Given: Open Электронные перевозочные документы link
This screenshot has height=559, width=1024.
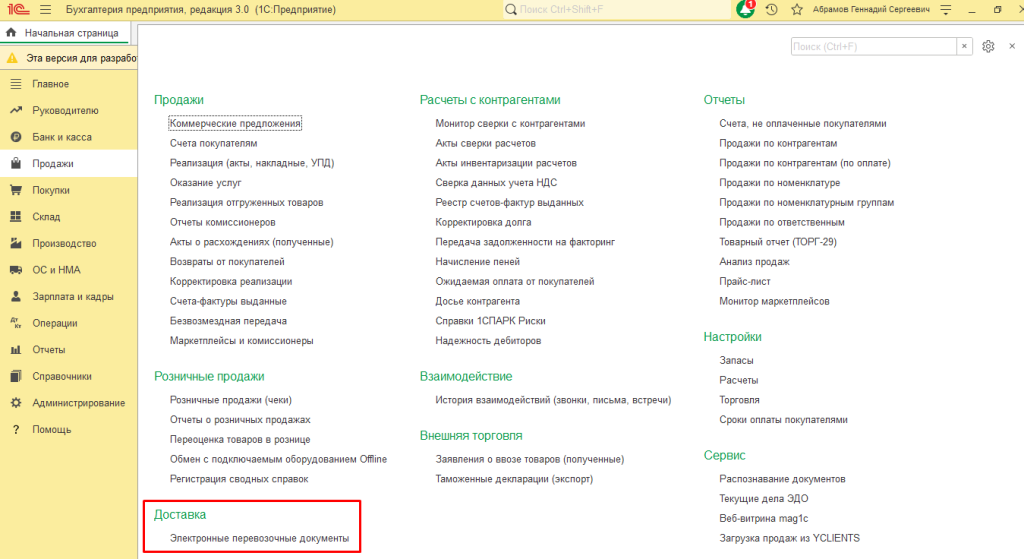Looking at the screenshot, I should point(259,538).
